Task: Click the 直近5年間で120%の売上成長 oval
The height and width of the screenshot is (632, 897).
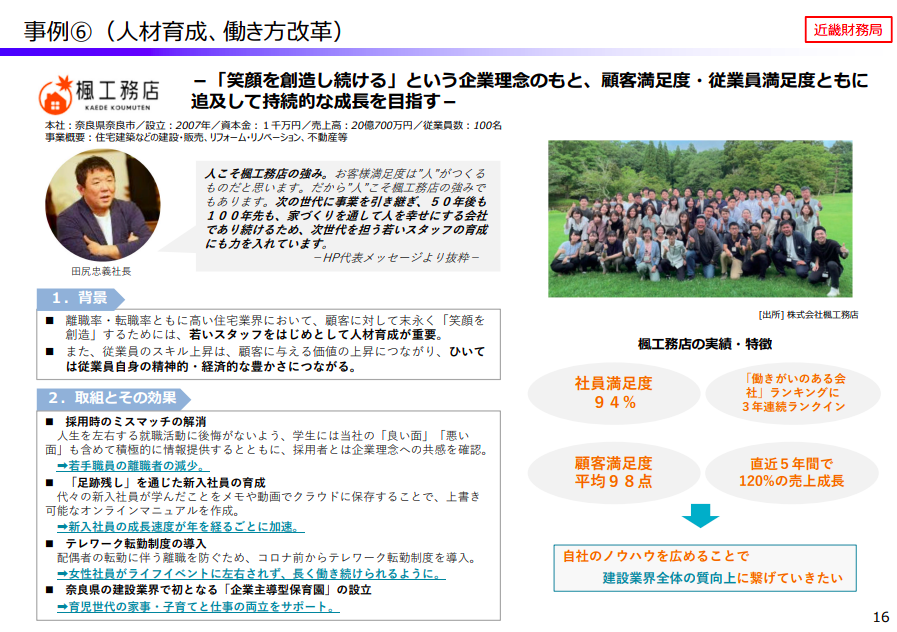Action: tap(792, 472)
